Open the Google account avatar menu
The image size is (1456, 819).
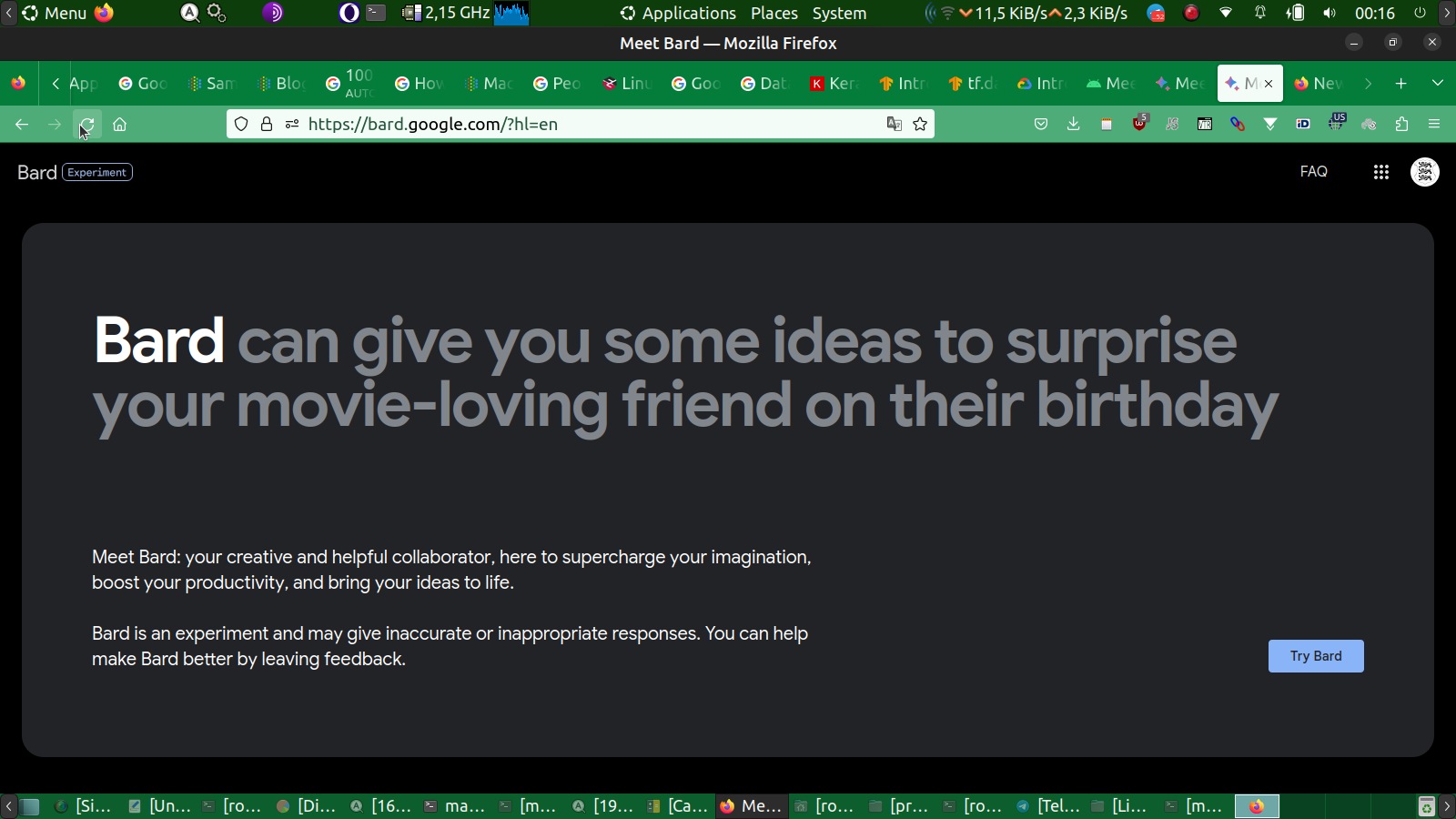(1425, 172)
